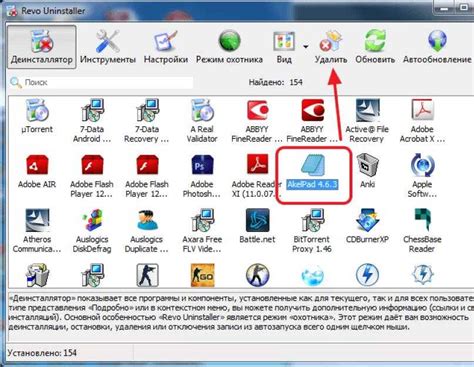Click Обновить refresh button
This screenshot has width=474, height=367.
(375, 47)
